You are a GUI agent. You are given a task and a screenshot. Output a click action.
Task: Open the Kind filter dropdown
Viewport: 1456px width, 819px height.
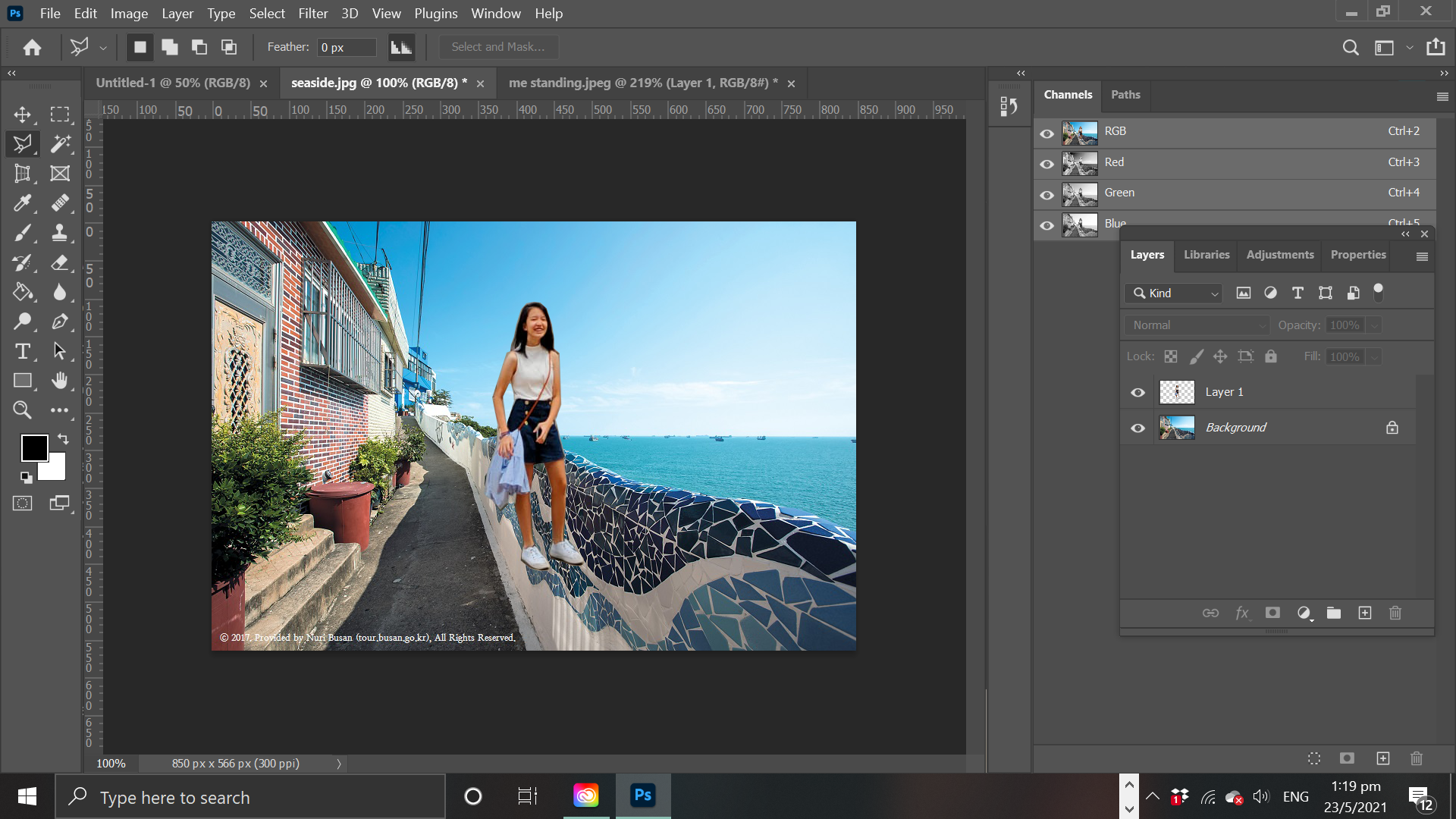(x=1174, y=293)
